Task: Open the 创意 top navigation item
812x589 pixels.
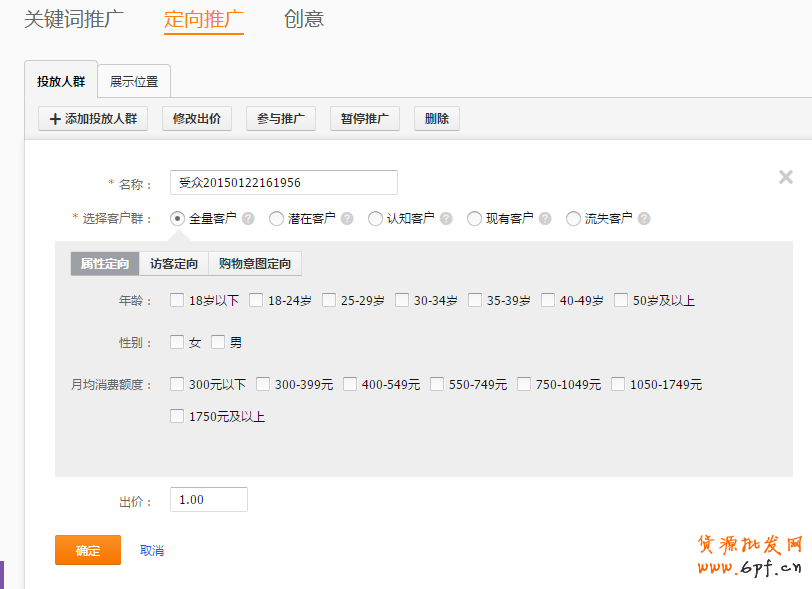Action: pyautogui.click(x=304, y=19)
